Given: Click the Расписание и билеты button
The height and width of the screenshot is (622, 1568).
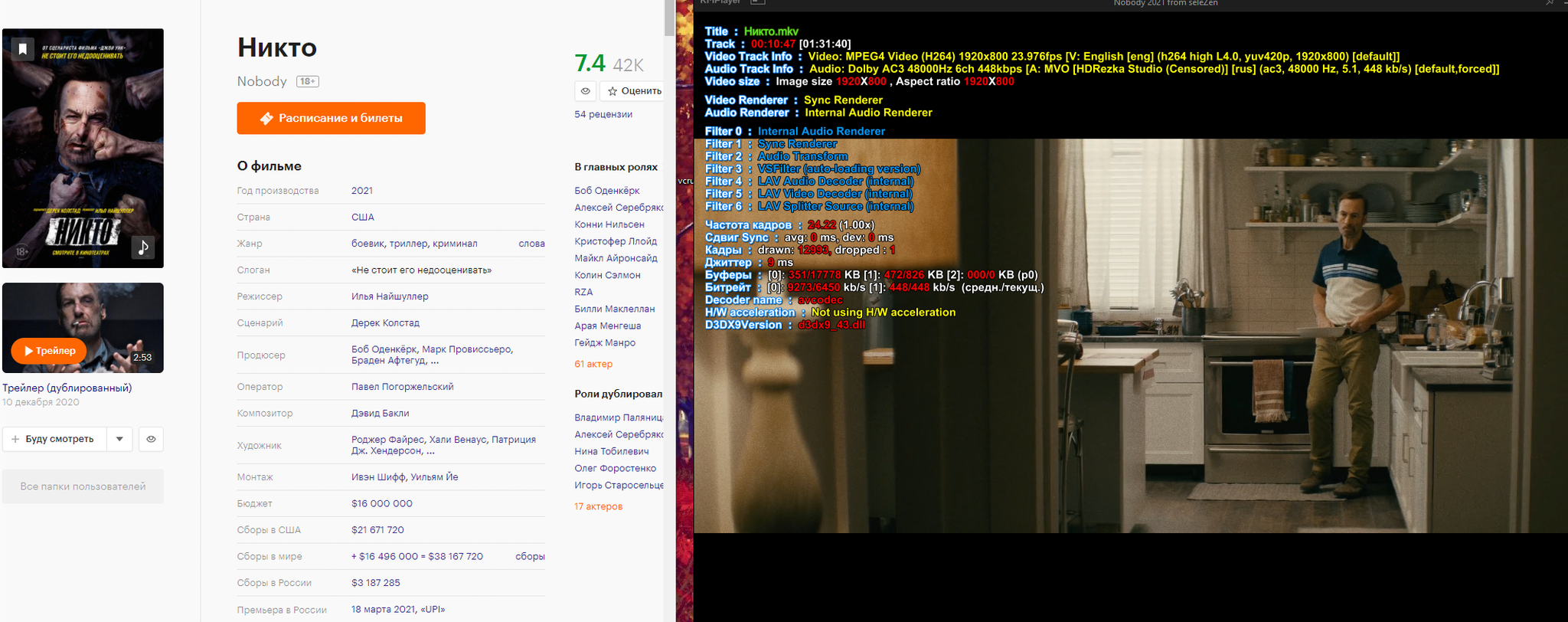Looking at the screenshot, I should click(331, 118).
